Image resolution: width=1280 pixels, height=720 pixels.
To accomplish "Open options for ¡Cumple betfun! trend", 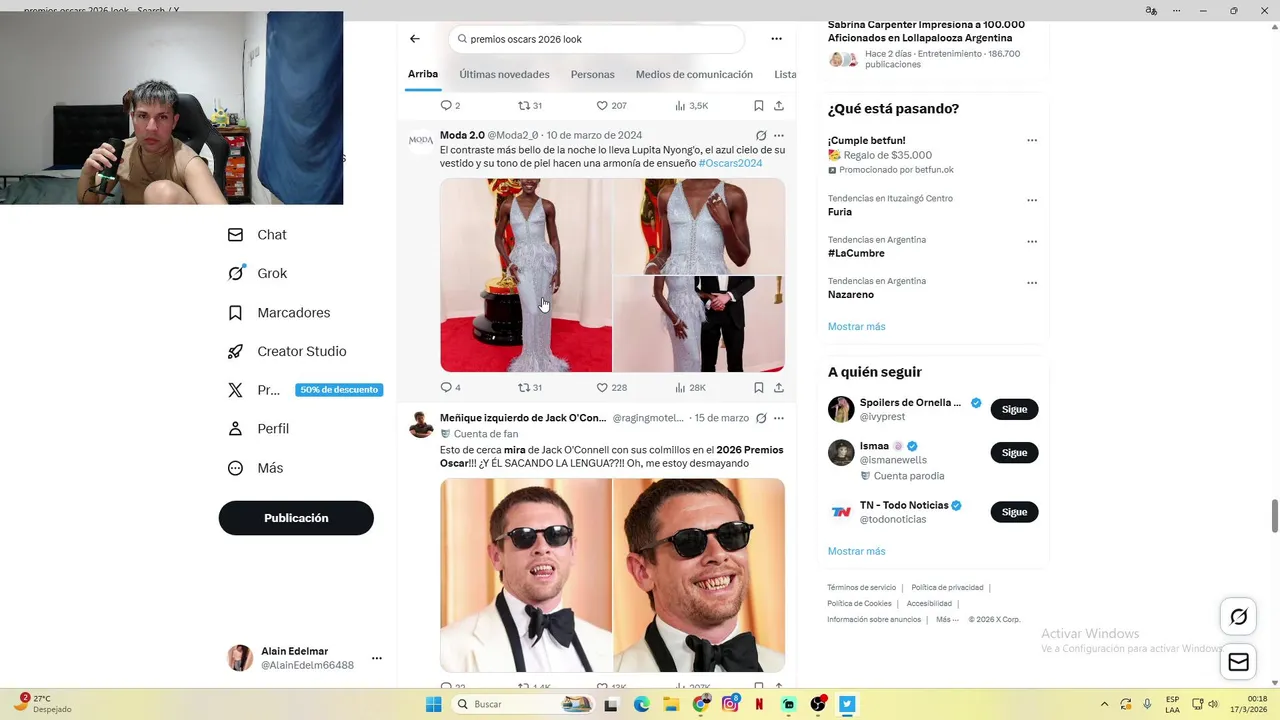I will pos(1032,141).
